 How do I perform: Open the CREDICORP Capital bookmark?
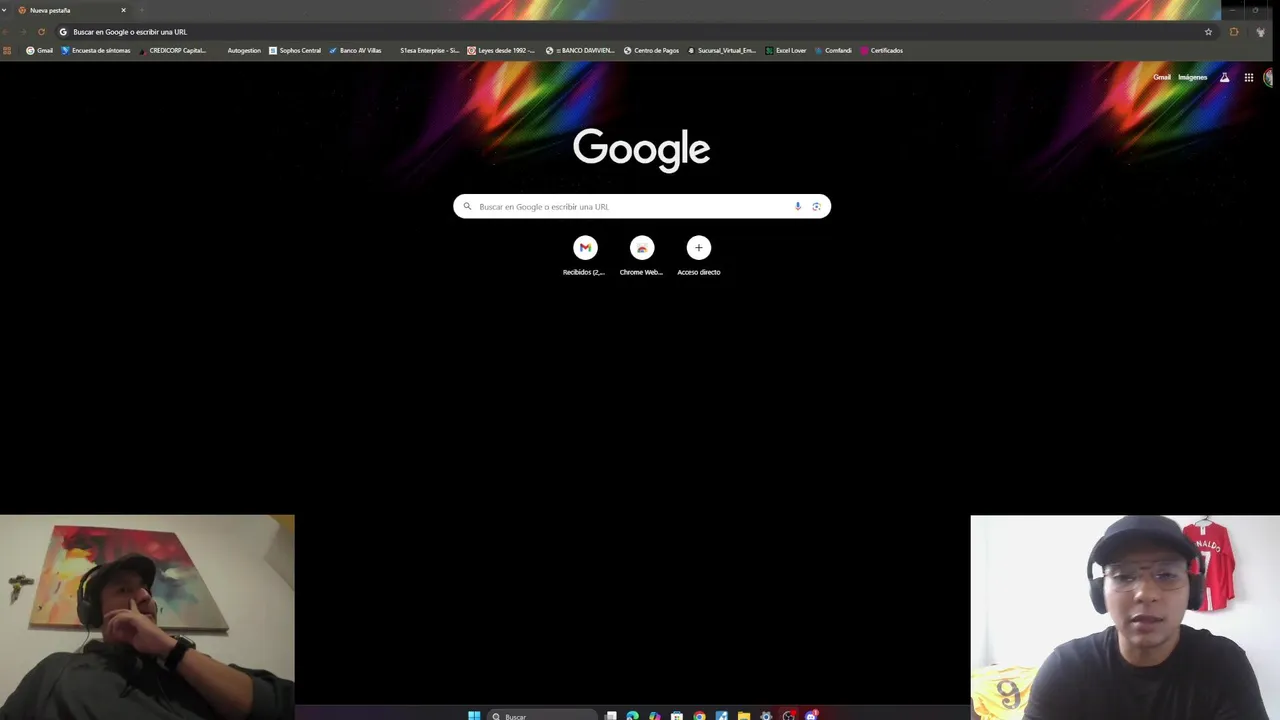(x=172, y=50)
